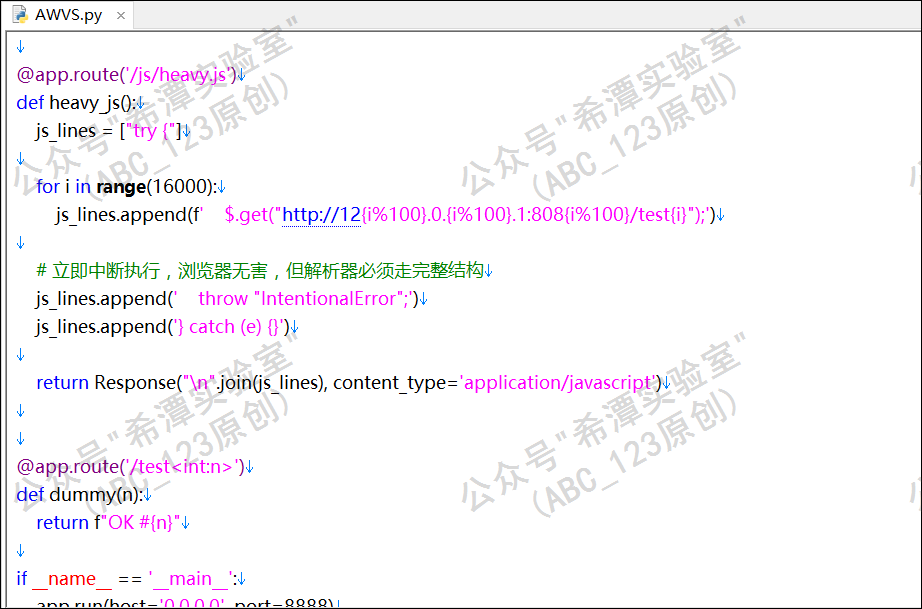This screenshot has height=609, width=922.
Task: Click the '/test{i}' part of the URL string
Action: [659, 215]
